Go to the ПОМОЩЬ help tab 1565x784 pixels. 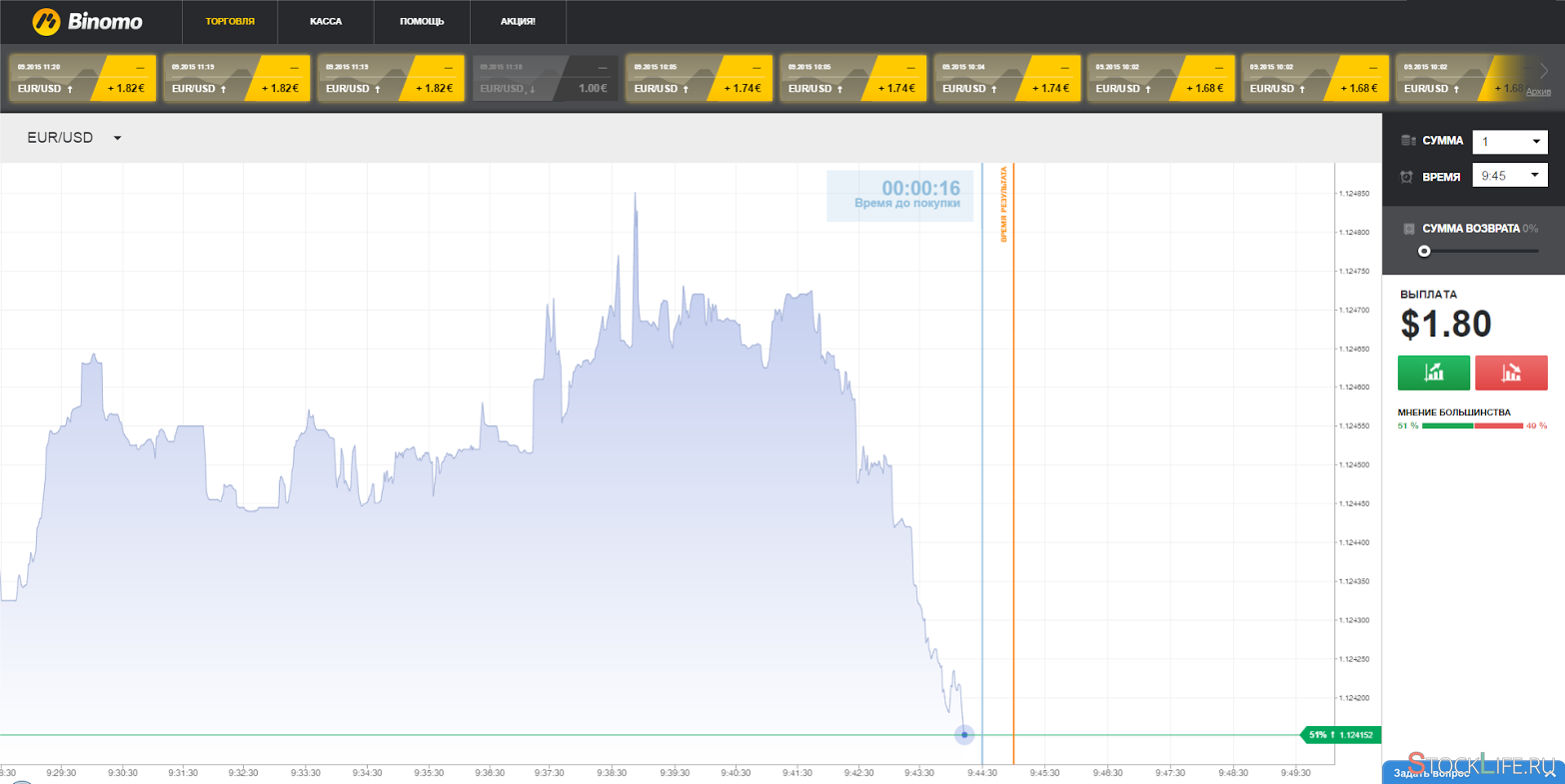coord(422,21)
